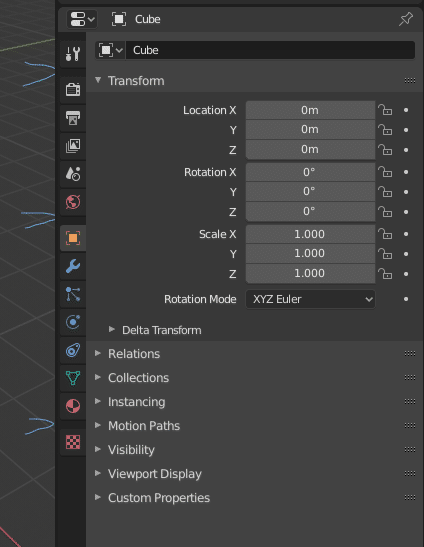Open the Render properties tab
Image resolution: width=424 pixels, height=547 pixels.
tap(73, 90)
